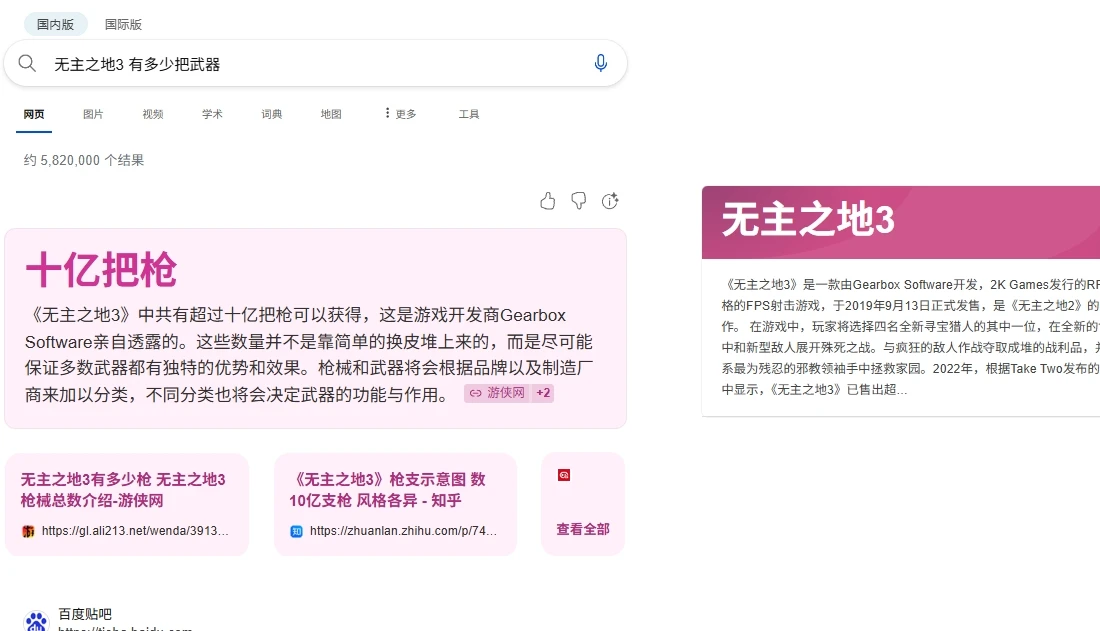
Task: Select the 学术 tab
Action: (x=212, y=114)
